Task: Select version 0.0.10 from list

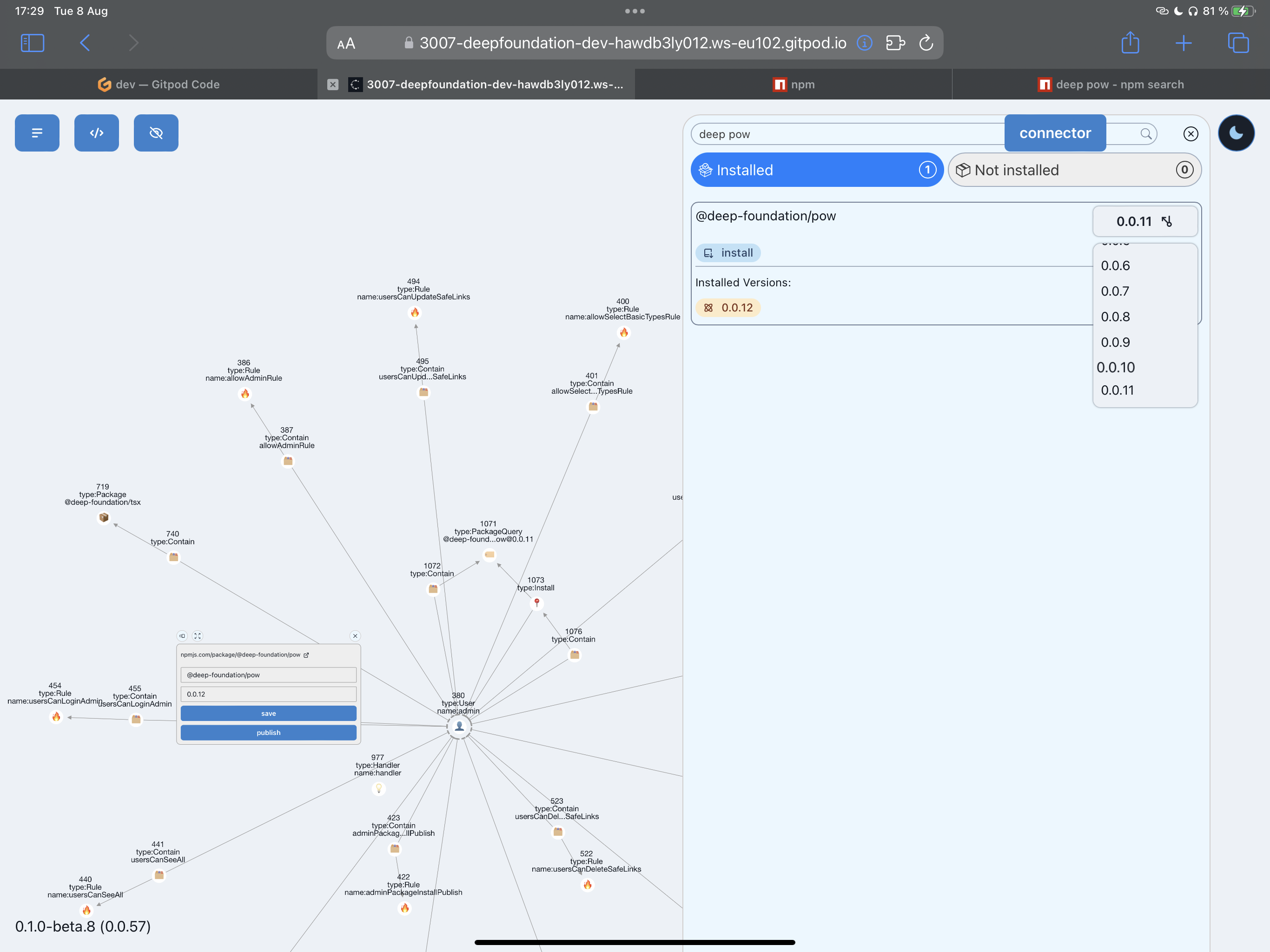Action: pyautogui.click(x=1116, y=368)
